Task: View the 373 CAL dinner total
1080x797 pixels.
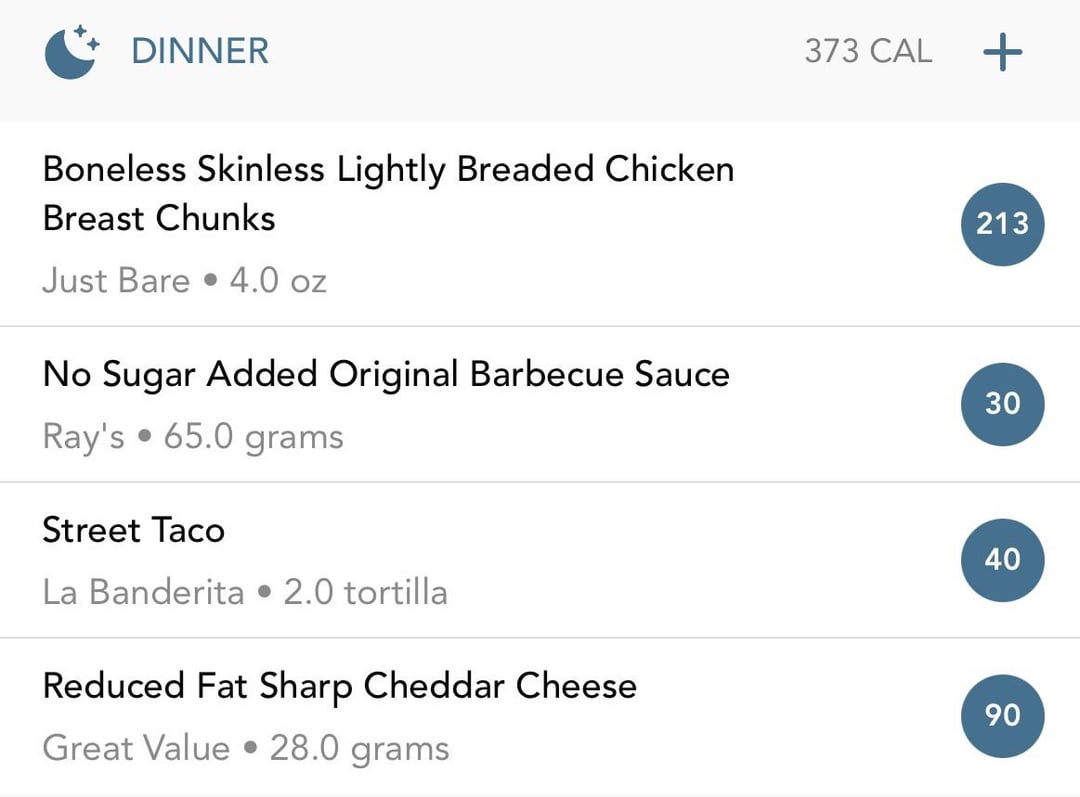Action: (x=868, y=52)
